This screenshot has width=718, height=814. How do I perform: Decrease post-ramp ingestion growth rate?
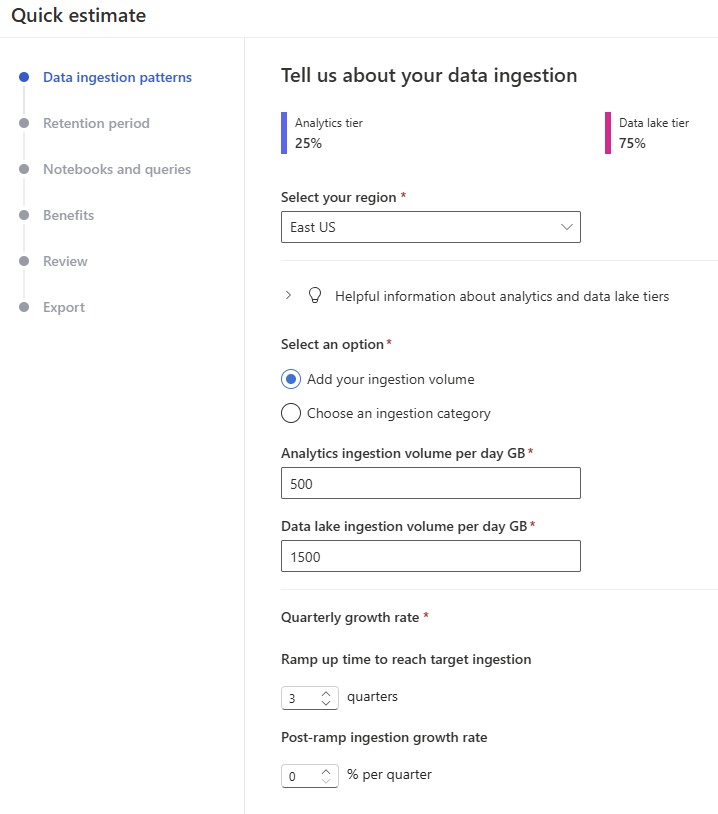[x=326, y=780]
